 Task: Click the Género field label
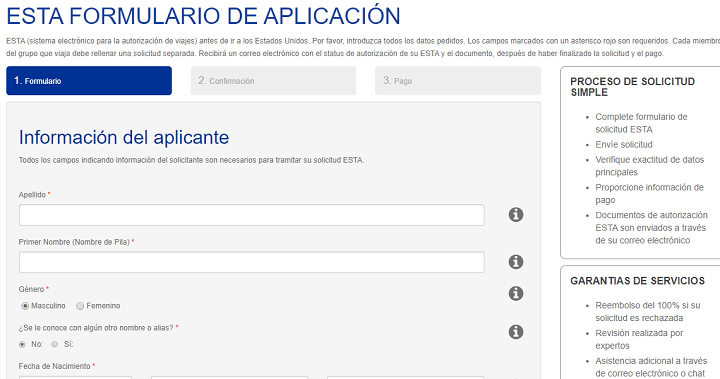pyautogui.click(x=31, y=289)
